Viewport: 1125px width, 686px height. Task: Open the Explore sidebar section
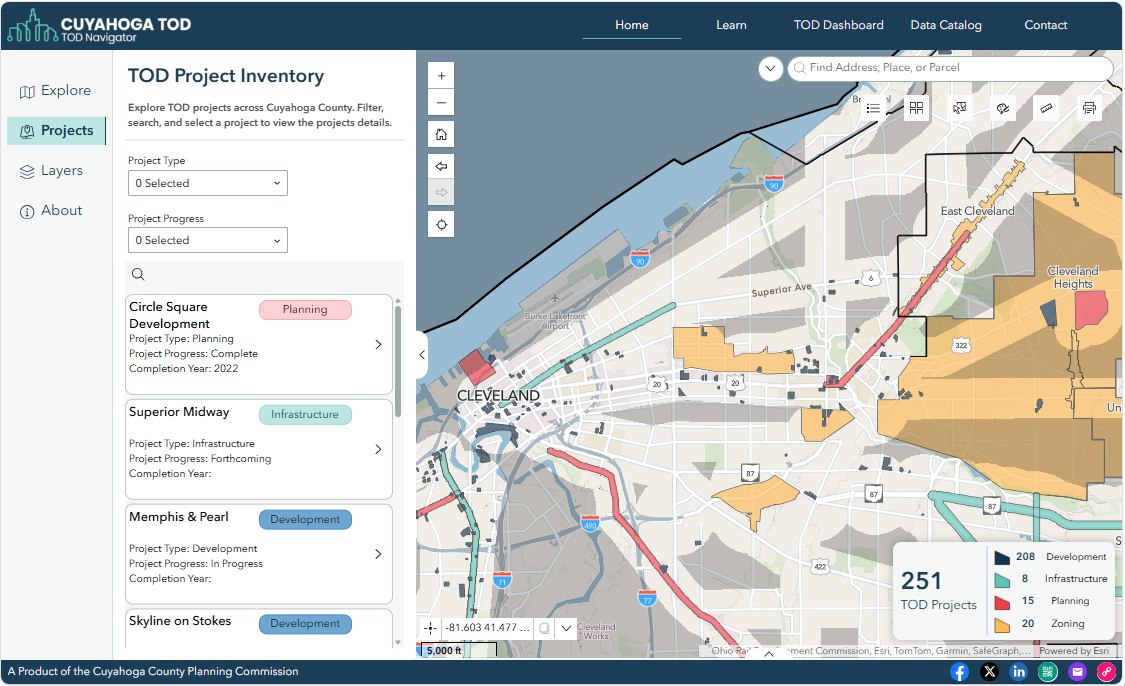[56, 91]
